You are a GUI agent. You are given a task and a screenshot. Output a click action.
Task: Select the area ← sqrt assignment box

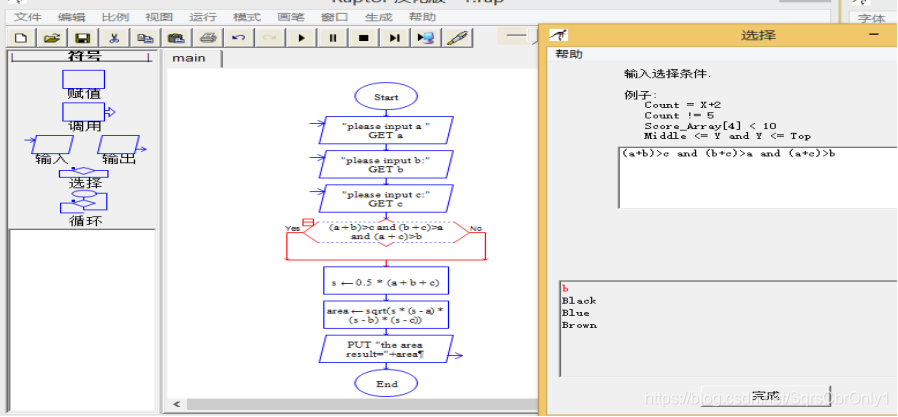coord(386,314)
